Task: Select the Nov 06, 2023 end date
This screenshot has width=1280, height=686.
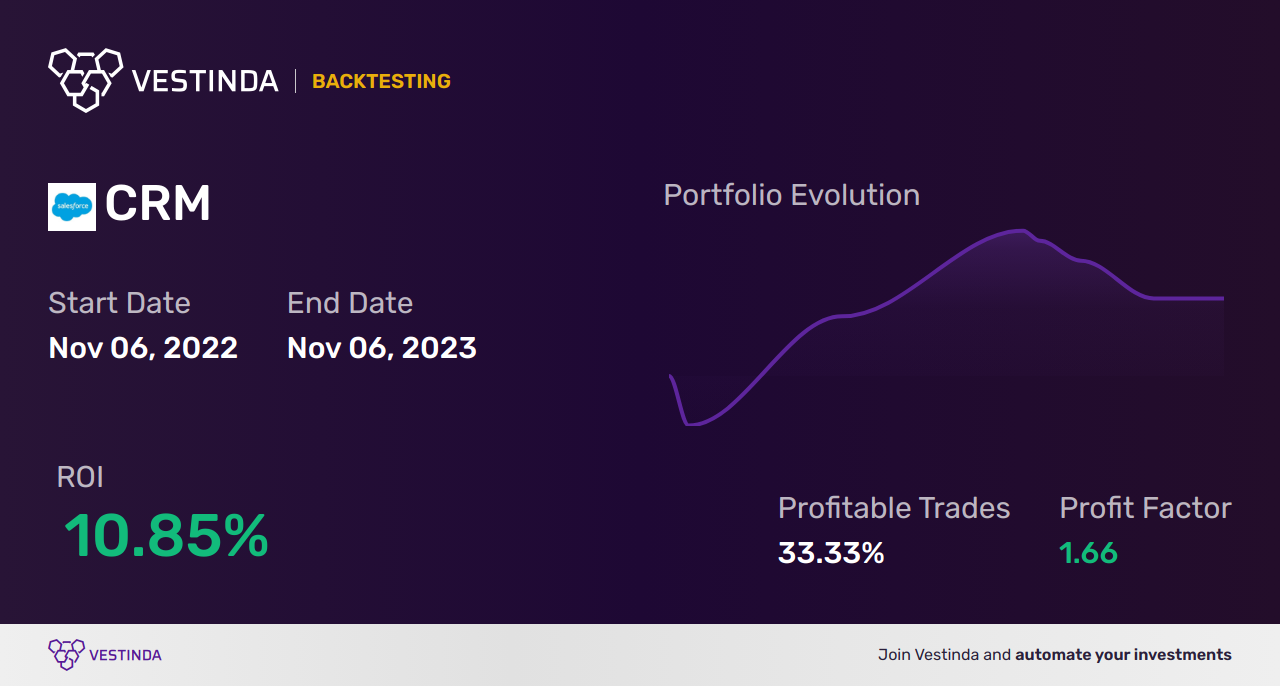Action: click(x=382, y=348)
